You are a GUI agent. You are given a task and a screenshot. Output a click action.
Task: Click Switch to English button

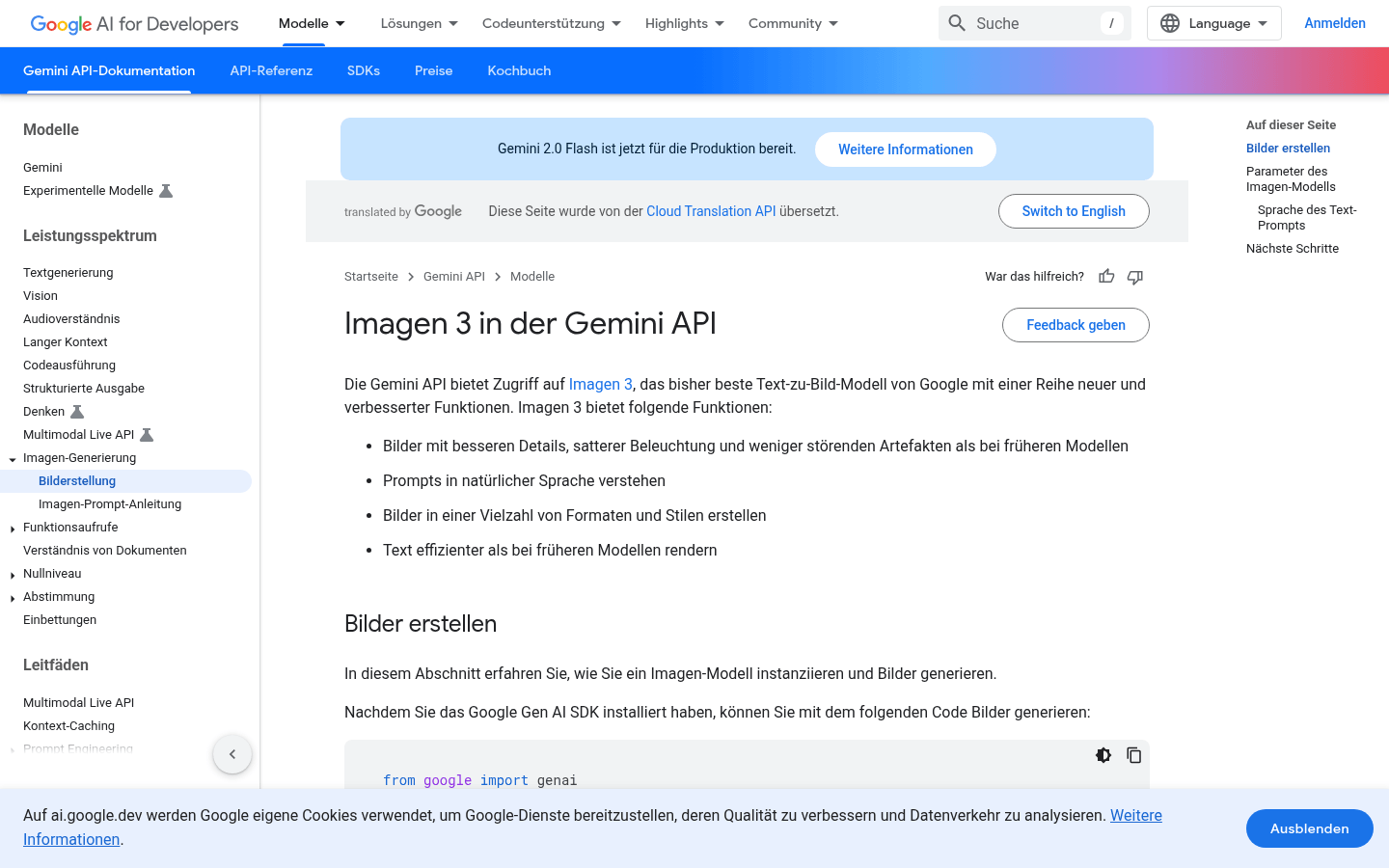click(1074, 211)
